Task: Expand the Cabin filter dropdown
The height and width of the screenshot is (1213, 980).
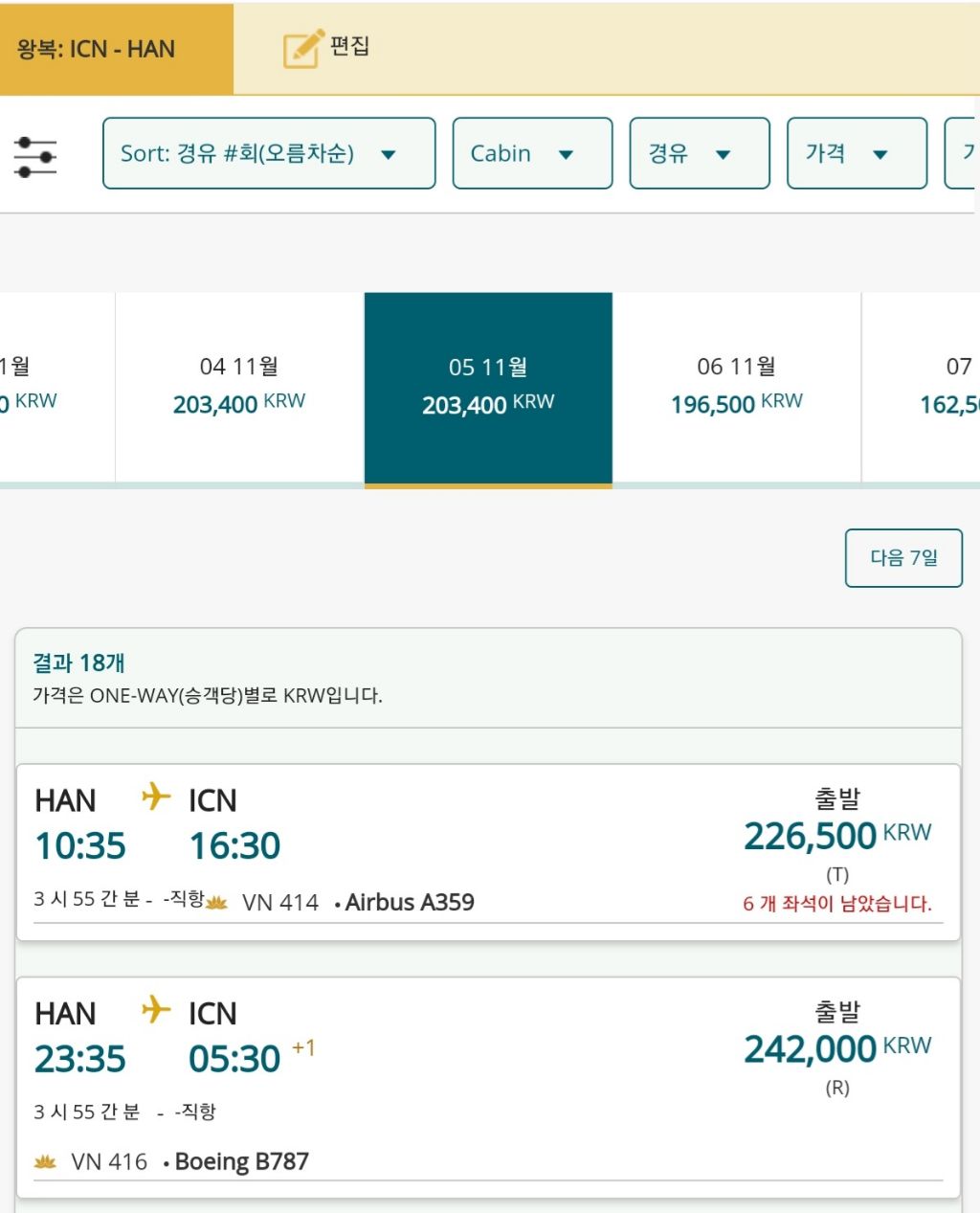Action: pyautogui.click(x=532, y=153)
